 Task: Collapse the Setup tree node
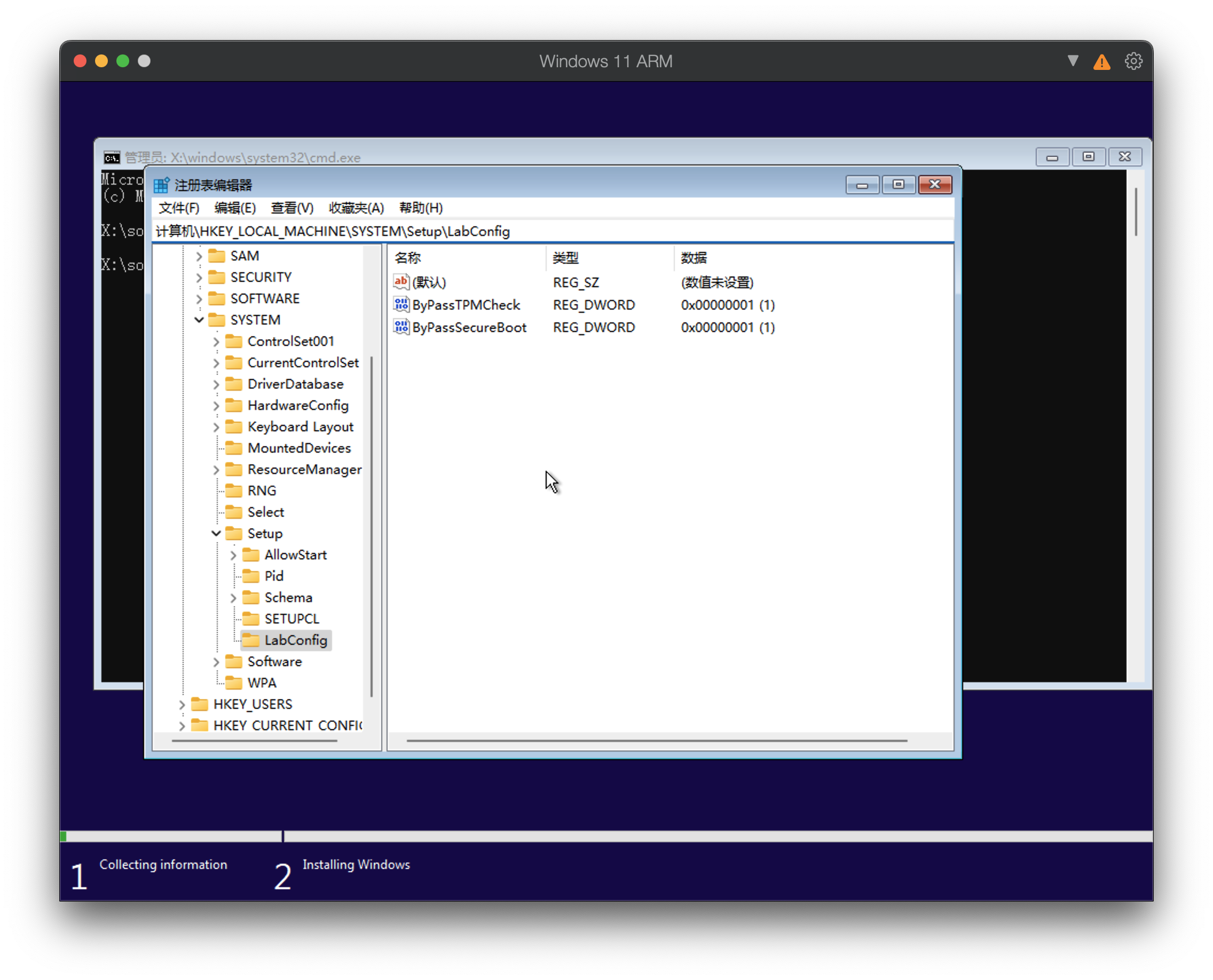point(216,533)
